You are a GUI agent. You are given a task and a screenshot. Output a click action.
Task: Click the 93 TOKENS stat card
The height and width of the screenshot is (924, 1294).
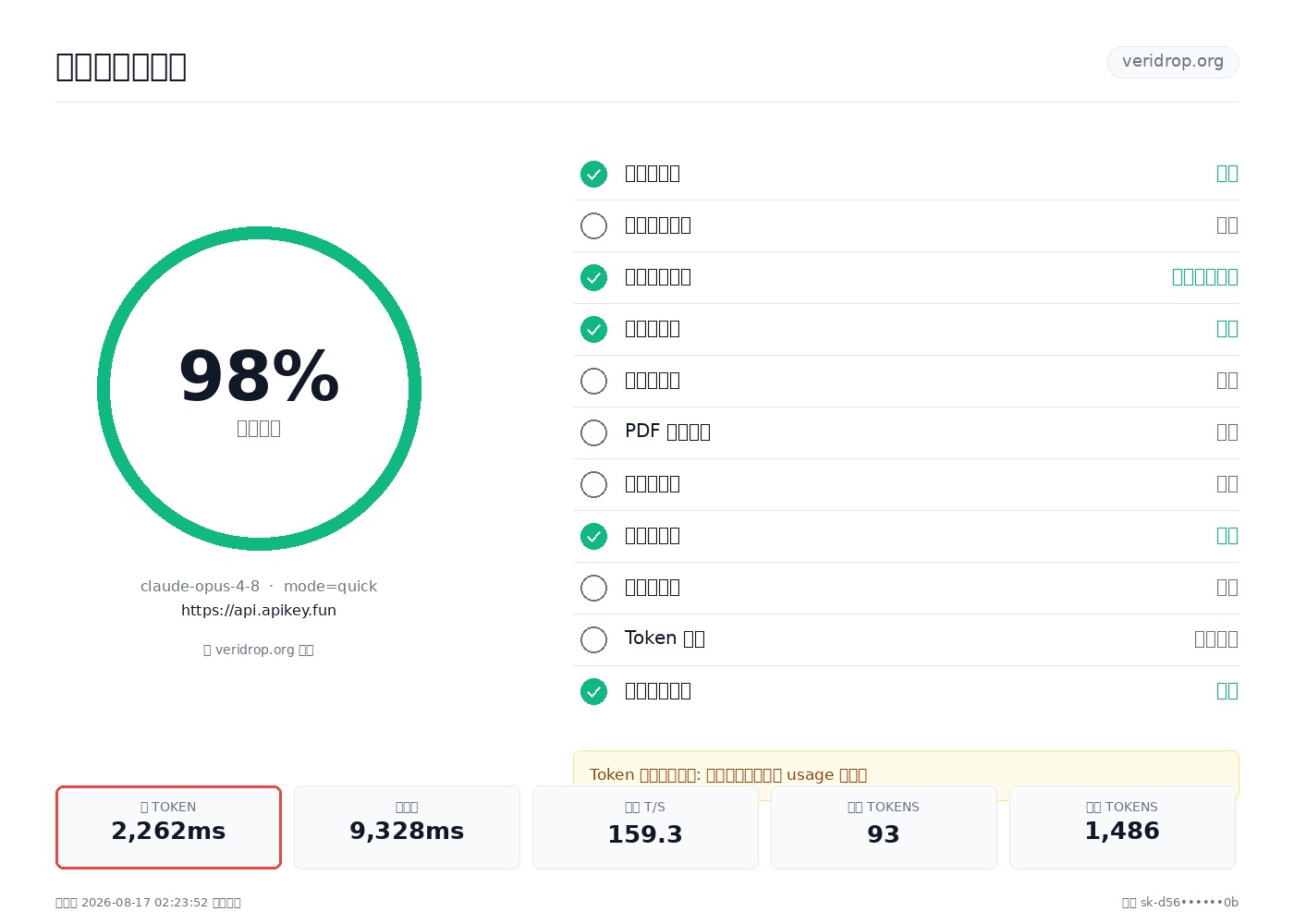884,827
